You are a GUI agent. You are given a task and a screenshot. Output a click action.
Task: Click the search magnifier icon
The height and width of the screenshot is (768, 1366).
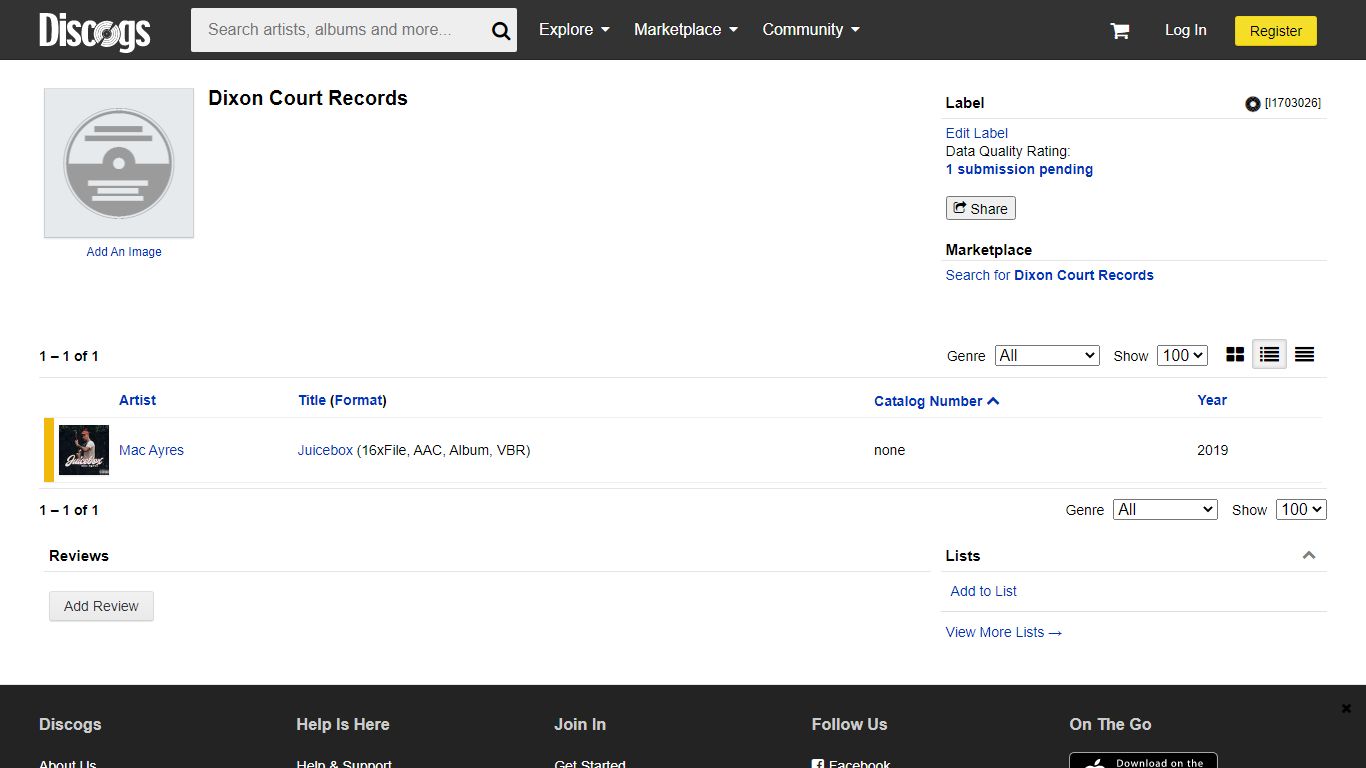(501, 31)
